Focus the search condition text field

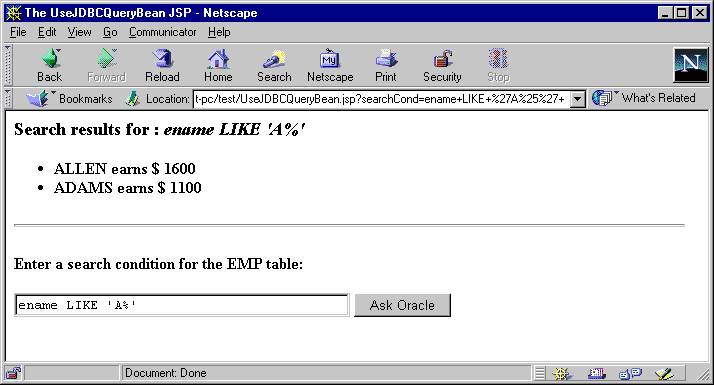(x=182, y=305)
